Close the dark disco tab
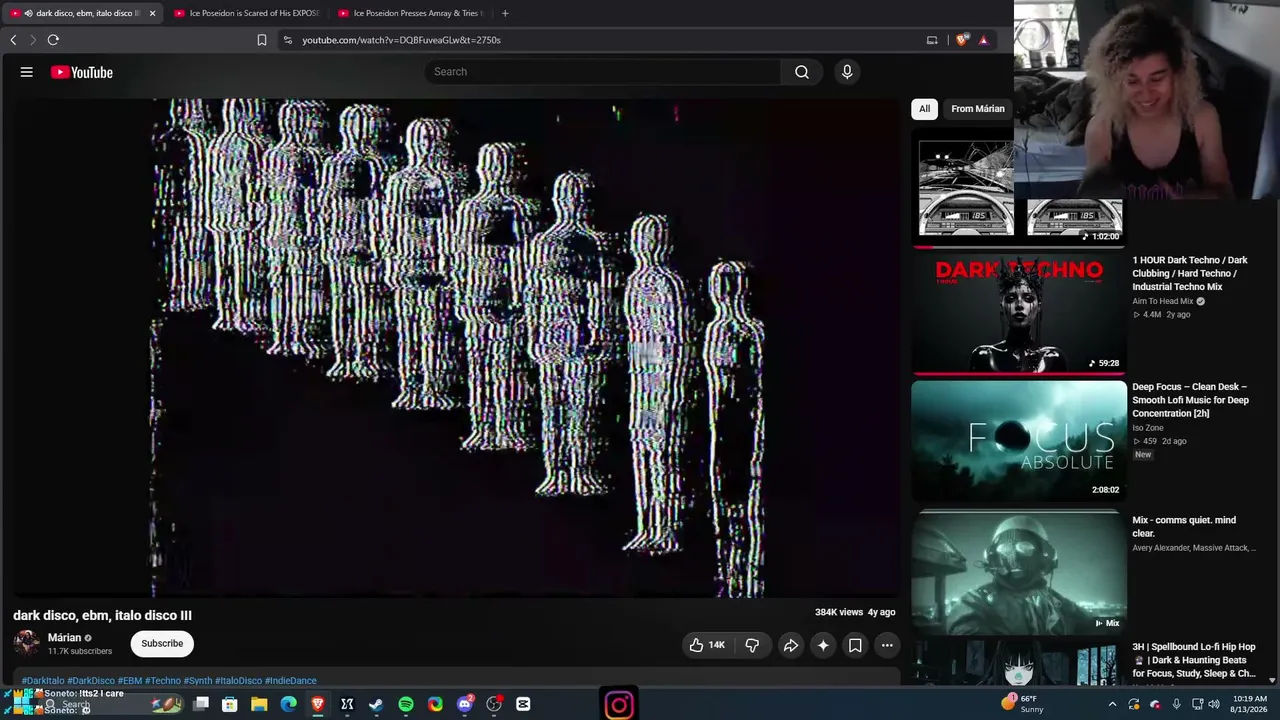Image resolution: width=1280 pixels, height=720 pixels. click(152, 13)
